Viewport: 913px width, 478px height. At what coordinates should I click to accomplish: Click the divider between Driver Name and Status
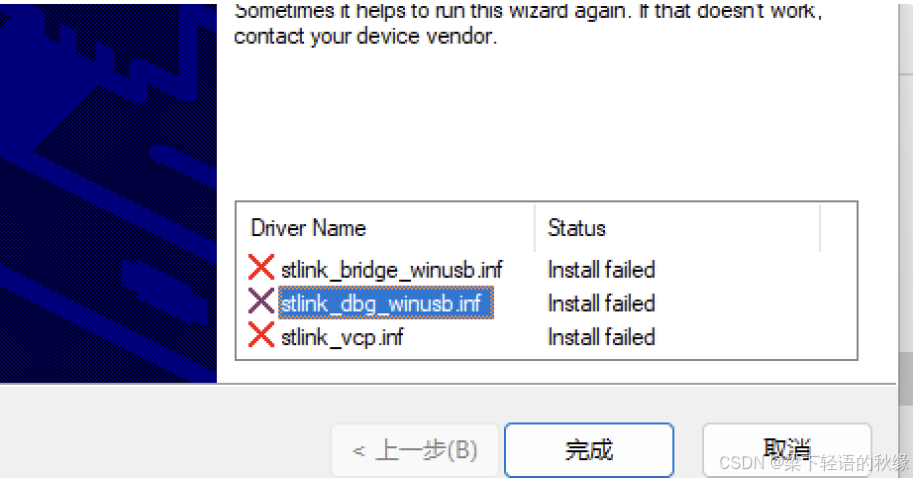(535, 228)
